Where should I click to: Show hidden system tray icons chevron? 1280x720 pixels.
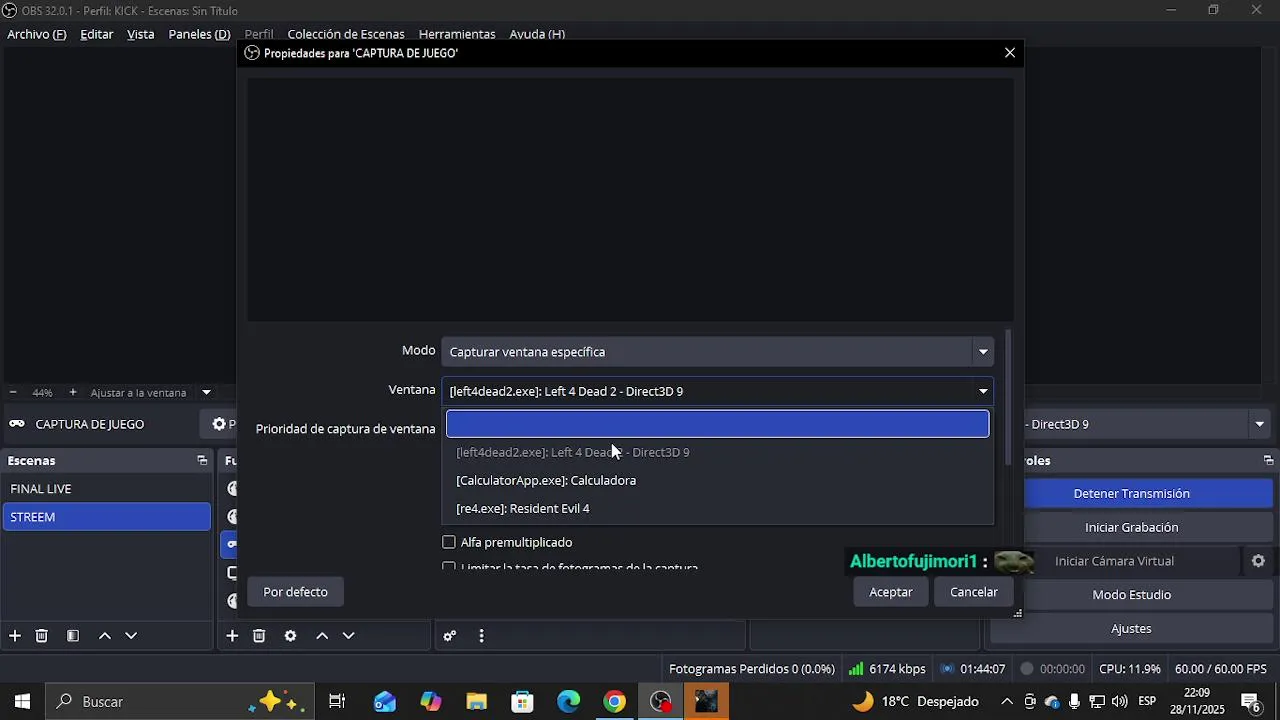1007,702
